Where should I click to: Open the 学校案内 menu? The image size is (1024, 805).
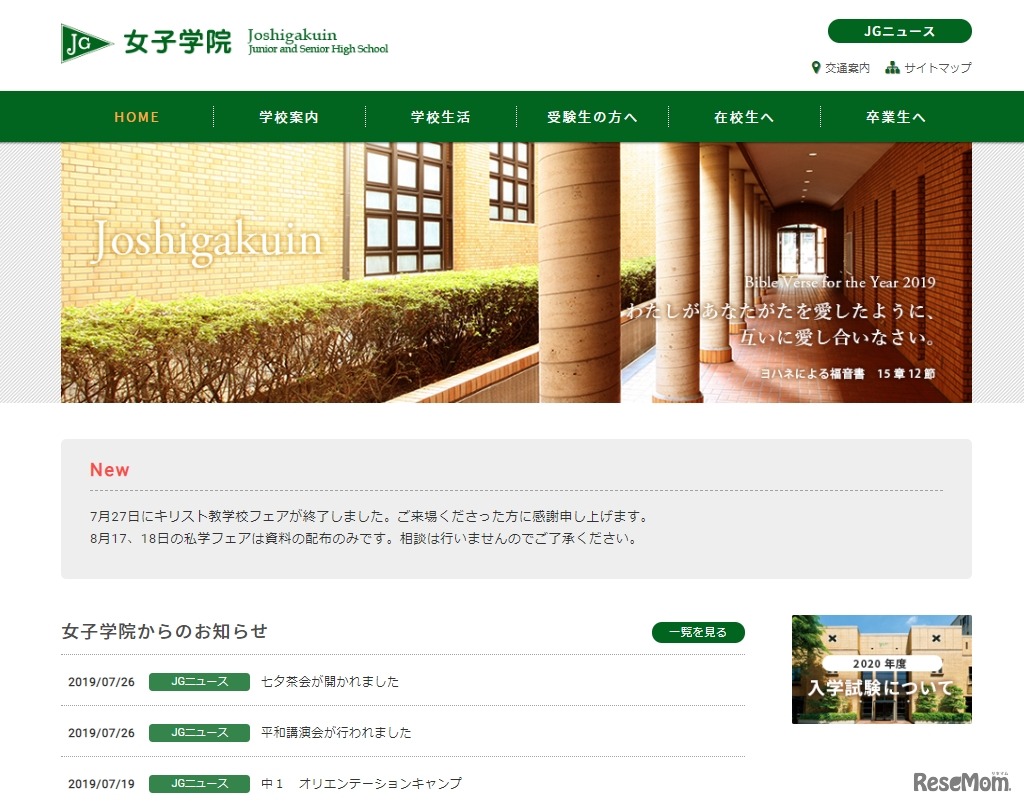click(x=288, y=117)
